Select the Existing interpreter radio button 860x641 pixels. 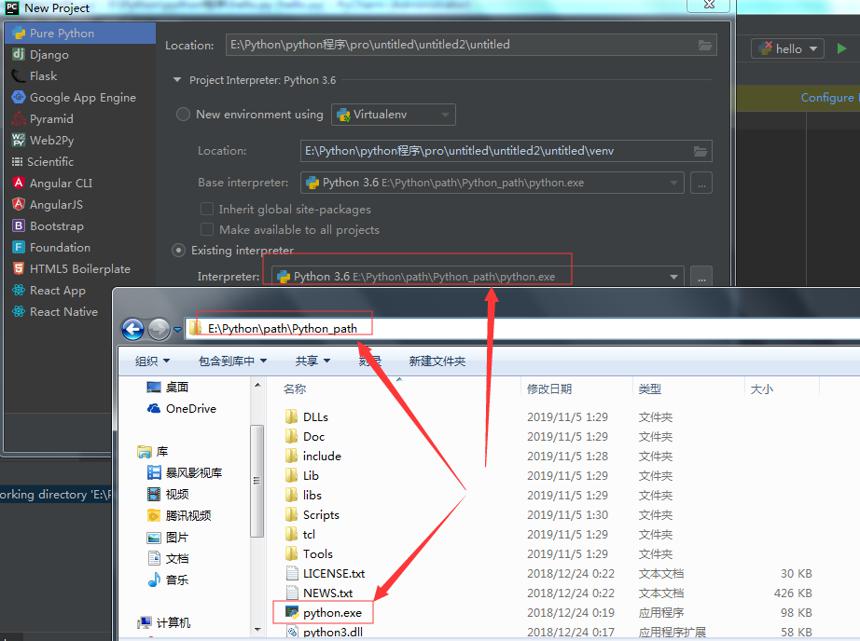coord(178,251)
